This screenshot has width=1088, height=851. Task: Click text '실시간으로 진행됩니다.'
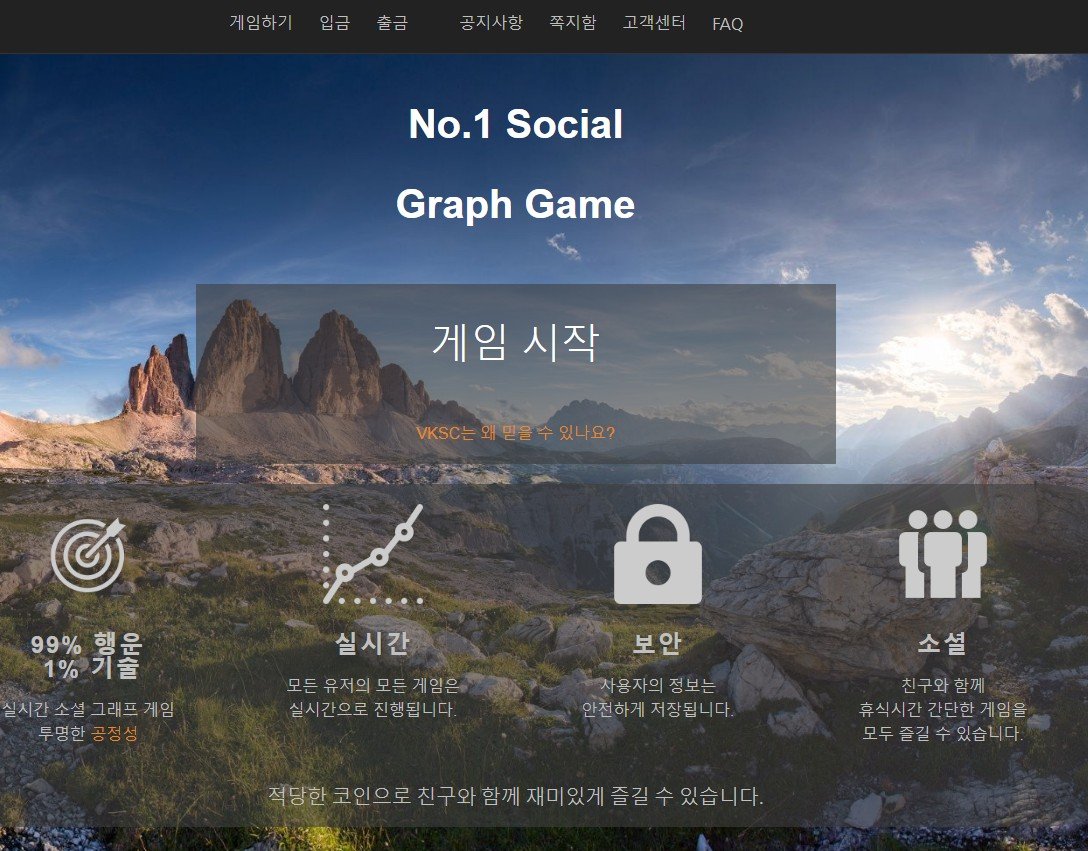point(373,709)
